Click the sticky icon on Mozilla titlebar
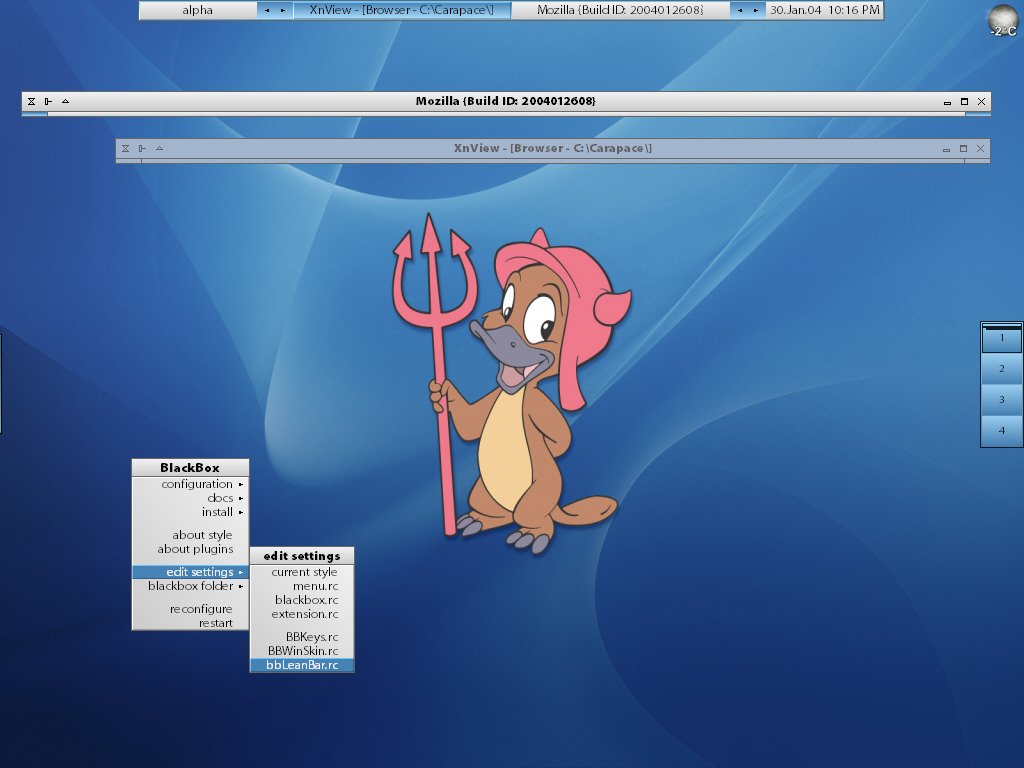The width and height of the screenshot is (1024, 768). click(x=32, y=101)
